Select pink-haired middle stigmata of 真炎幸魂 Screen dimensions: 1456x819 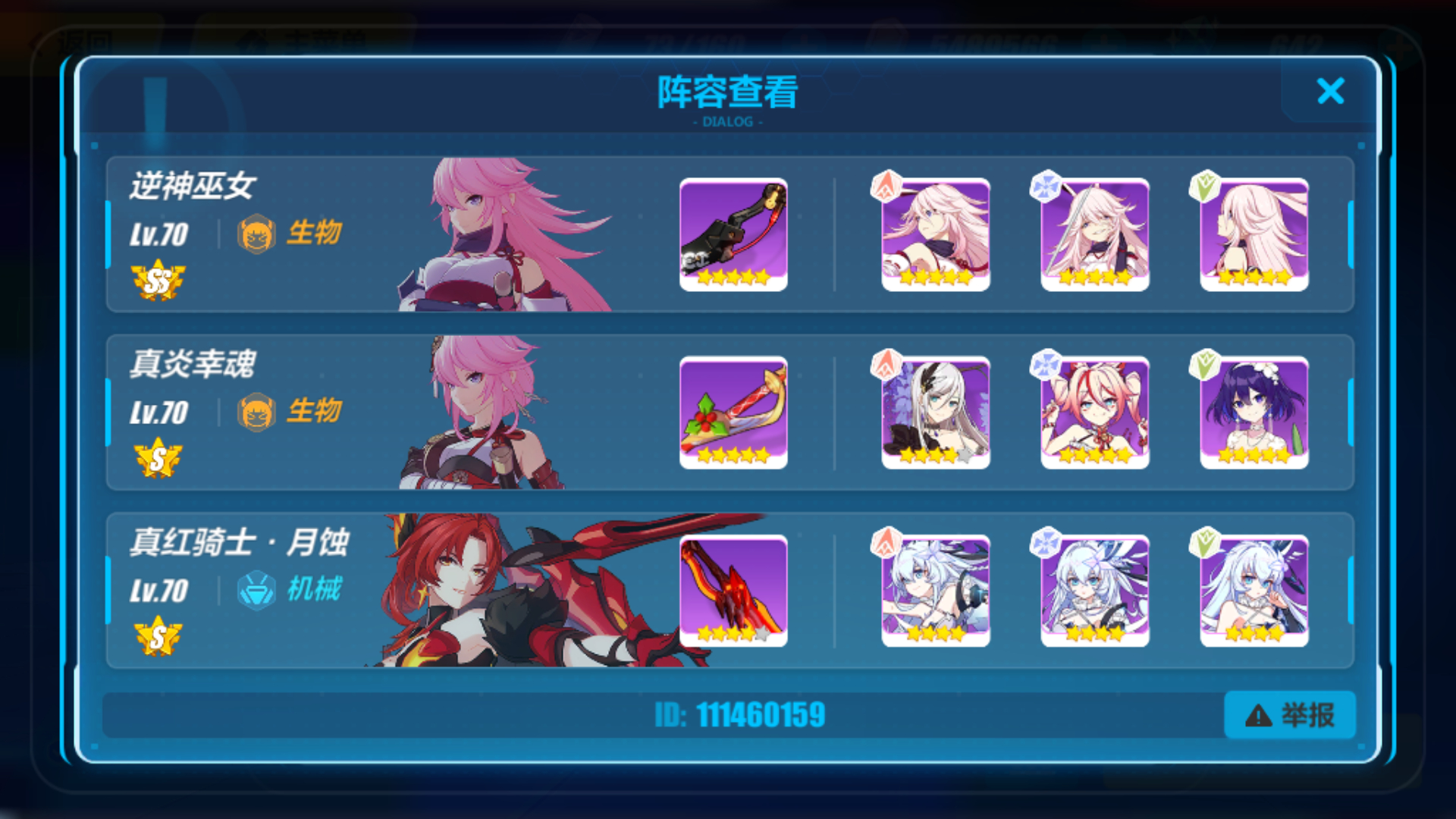pos(1094,413)
